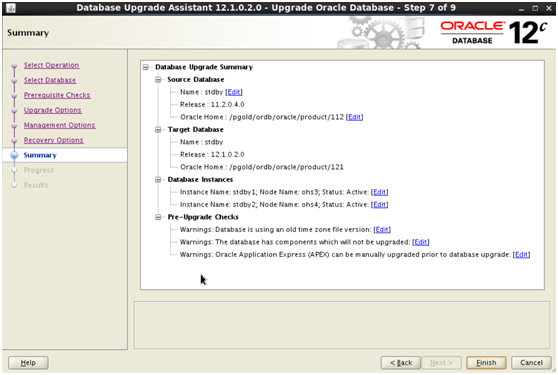Click the greyed-out Next button
The height and width of the screenshot is (375, 558).
[441, 363]
